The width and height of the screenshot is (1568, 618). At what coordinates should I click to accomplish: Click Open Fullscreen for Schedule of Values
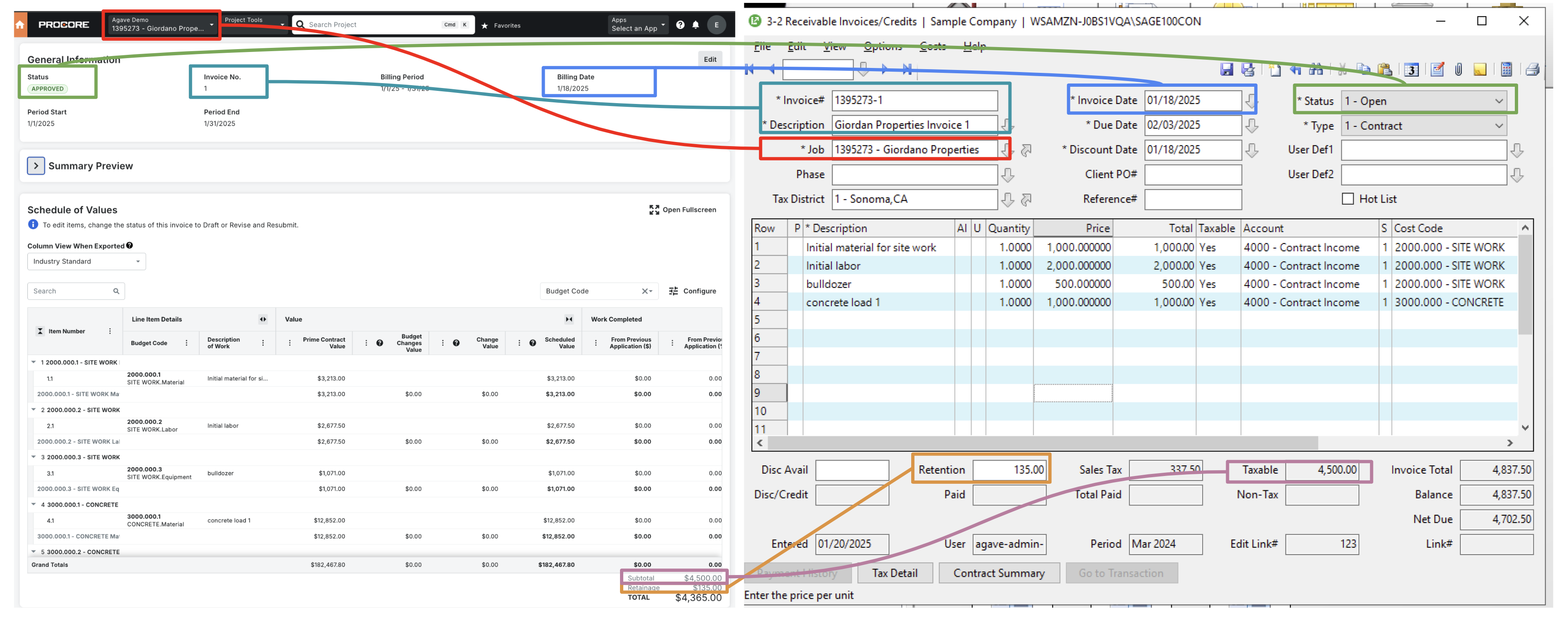point(682,210)
